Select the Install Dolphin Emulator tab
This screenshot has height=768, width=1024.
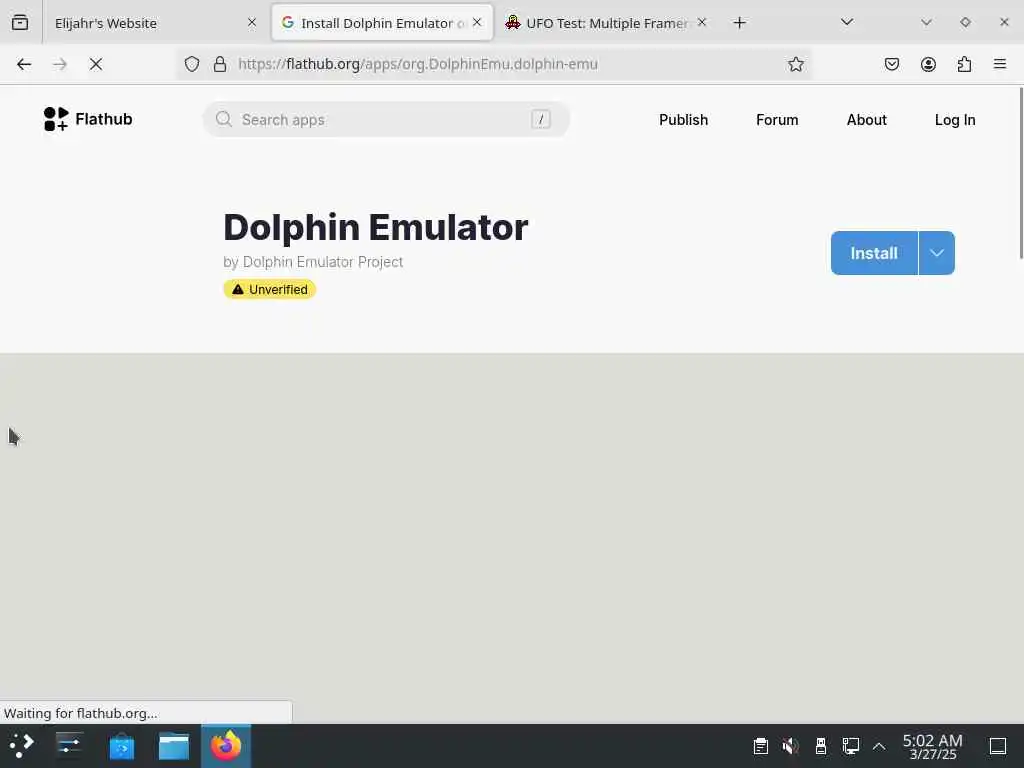point(382,23)
